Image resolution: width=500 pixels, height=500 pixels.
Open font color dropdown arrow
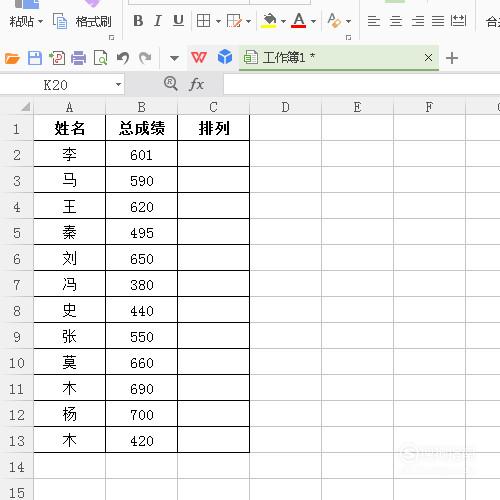pos(313,22)
